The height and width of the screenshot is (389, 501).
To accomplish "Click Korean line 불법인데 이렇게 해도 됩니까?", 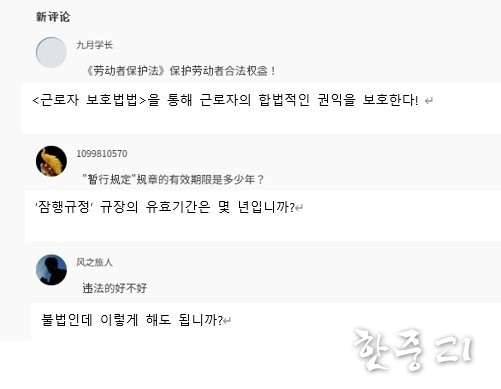I will (x=132, y=320).
